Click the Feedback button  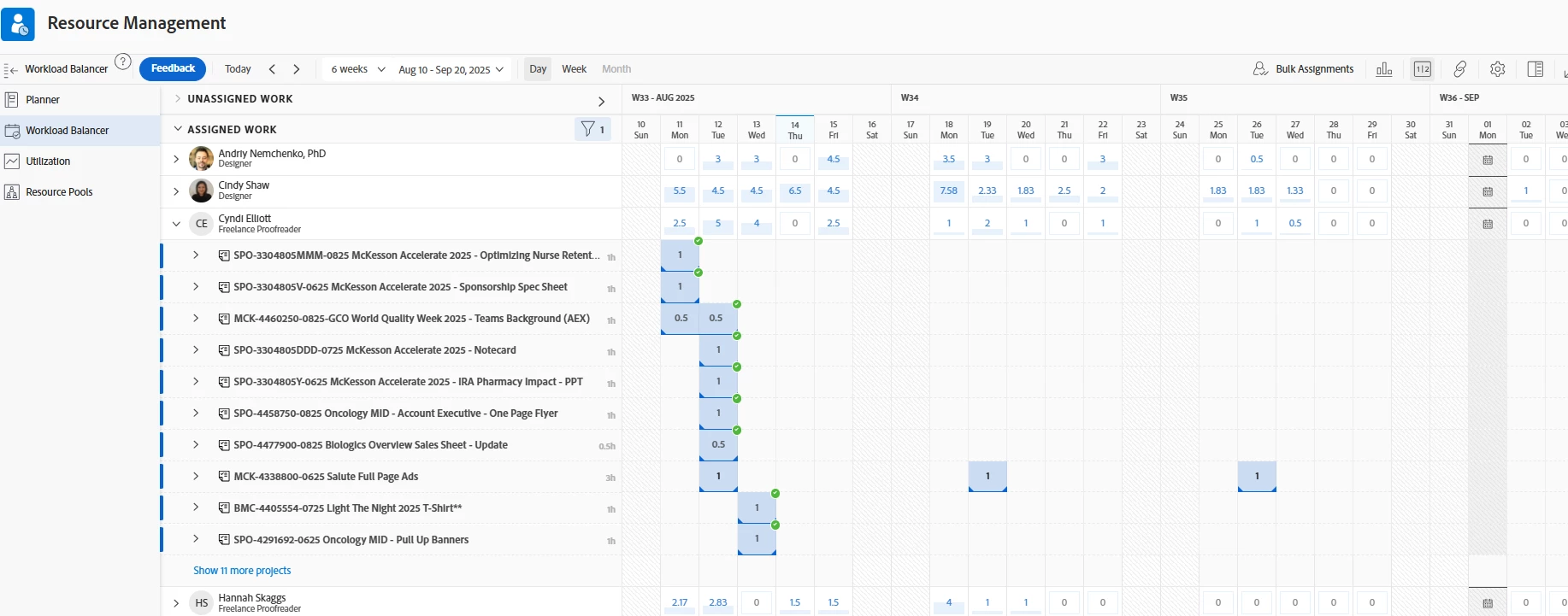[x=173, y=68]
